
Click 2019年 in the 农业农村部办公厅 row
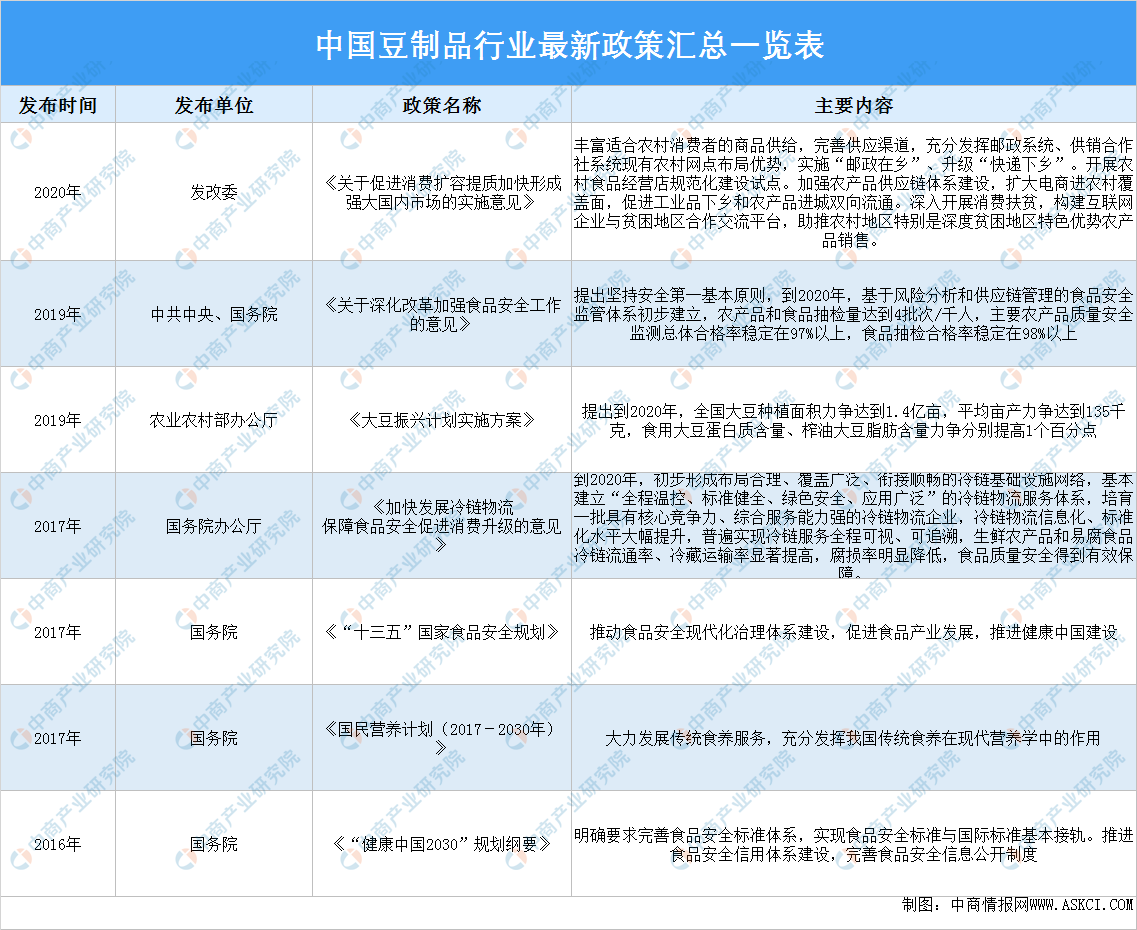click(x=58, y=420)
